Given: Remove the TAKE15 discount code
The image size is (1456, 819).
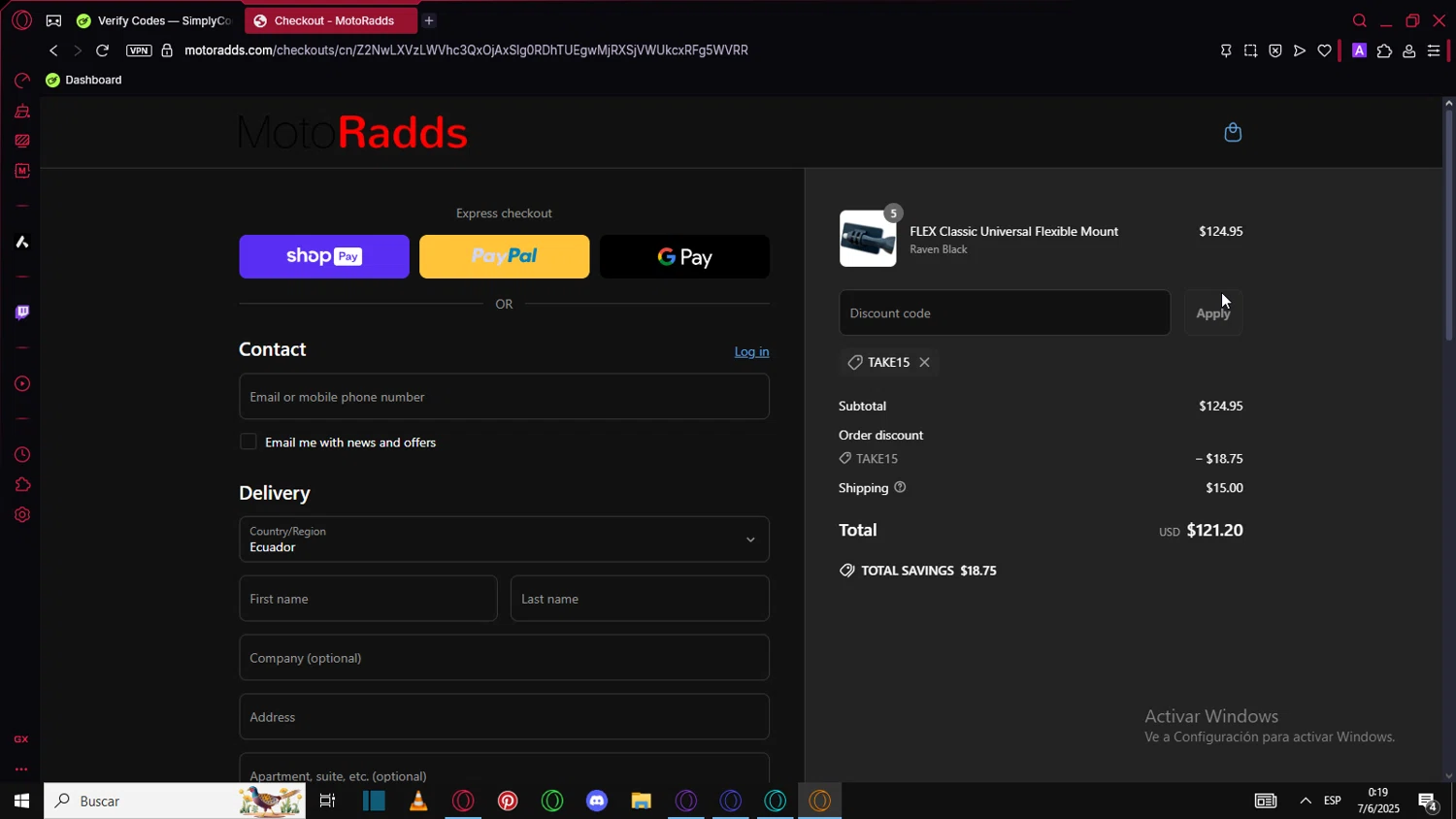Looking at the screenshot, I should click(924, 362).
